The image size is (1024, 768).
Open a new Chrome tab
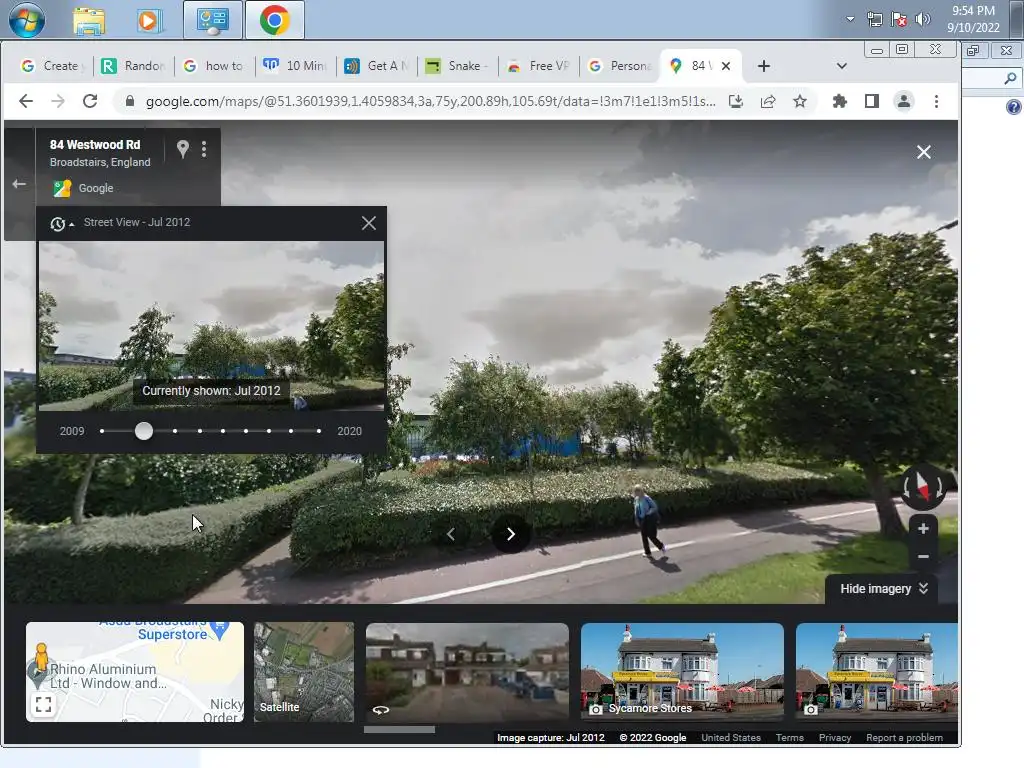[763, 66]
